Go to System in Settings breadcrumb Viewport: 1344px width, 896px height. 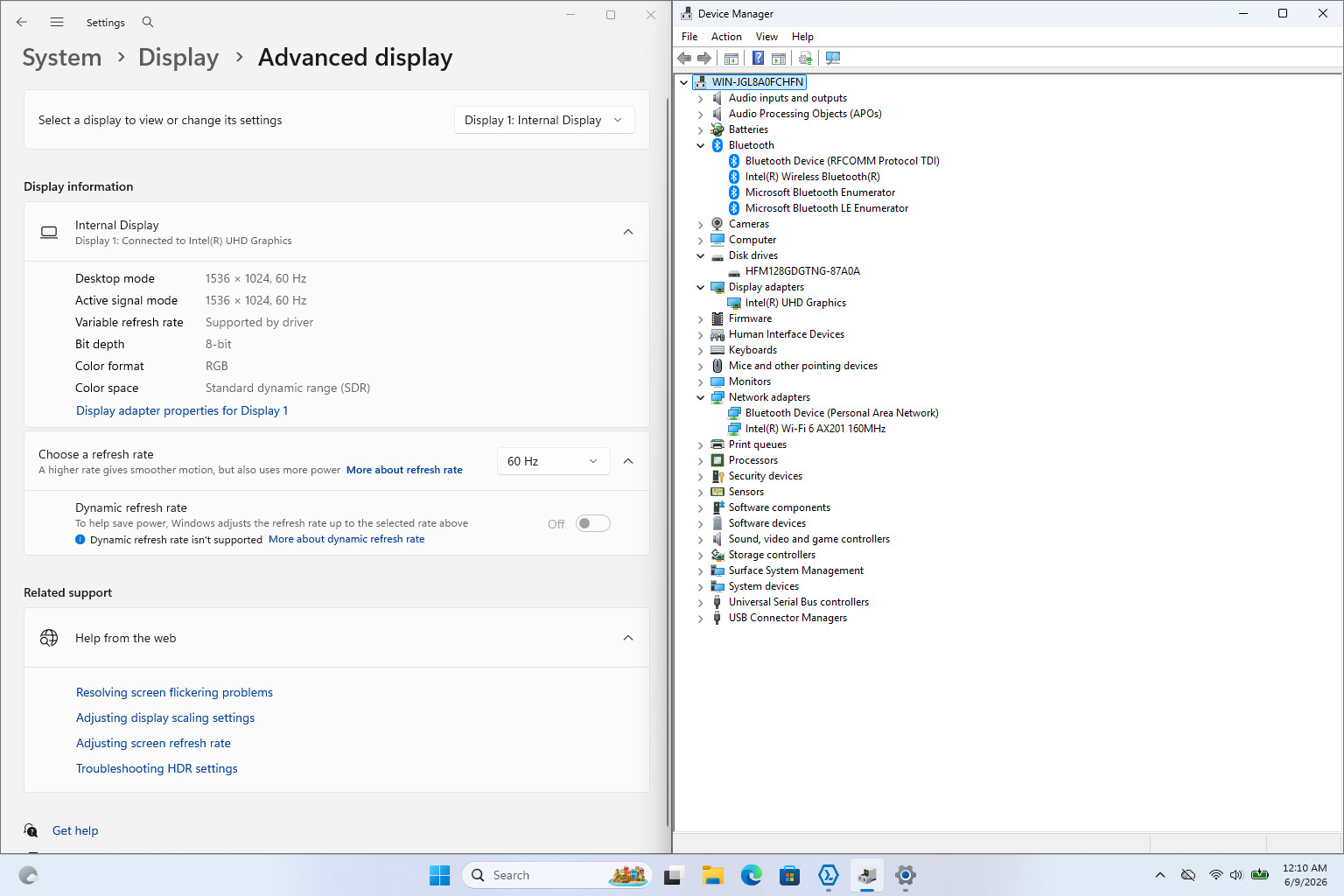tap(62, 58)
